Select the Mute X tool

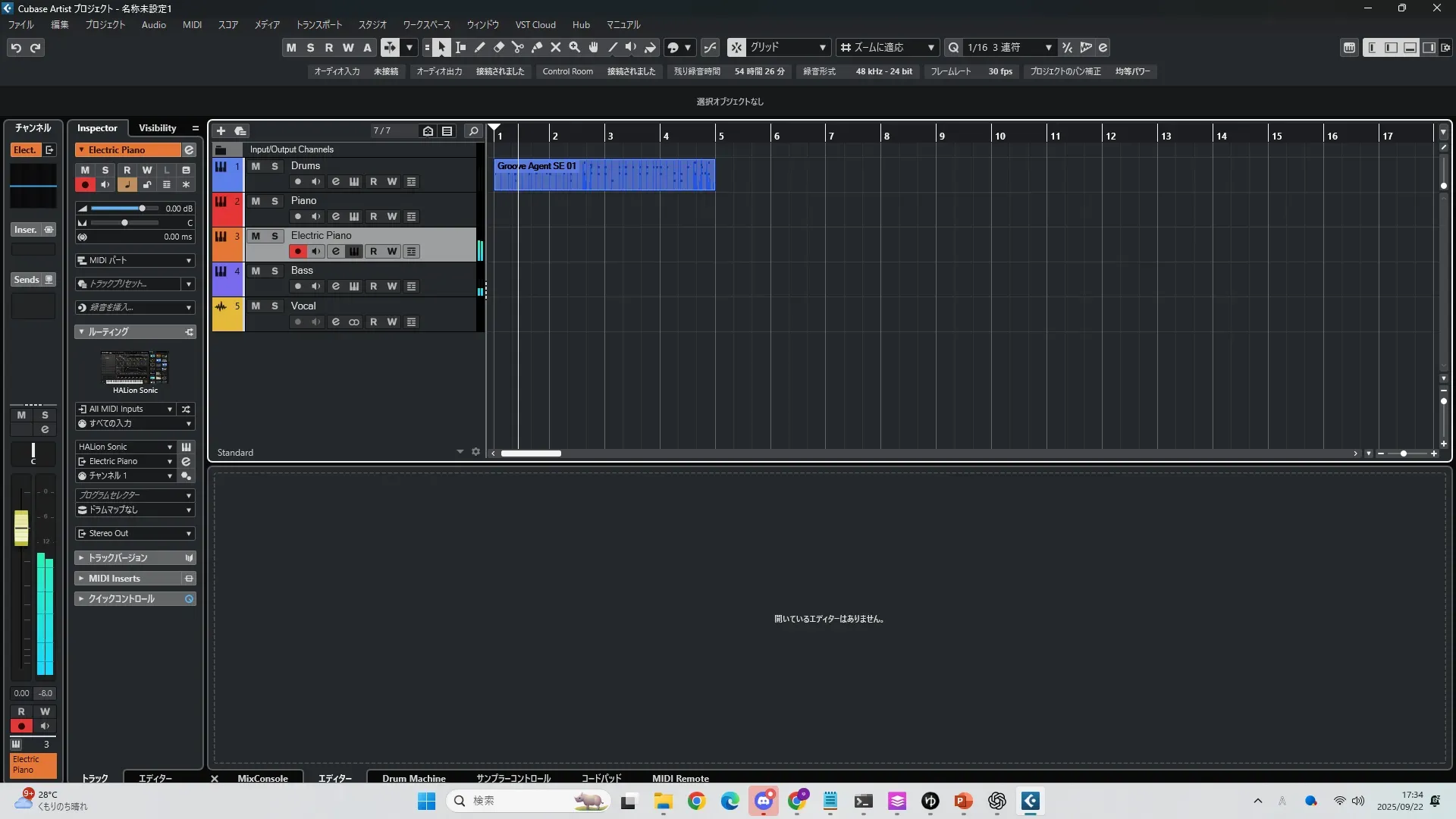(556, 48)
